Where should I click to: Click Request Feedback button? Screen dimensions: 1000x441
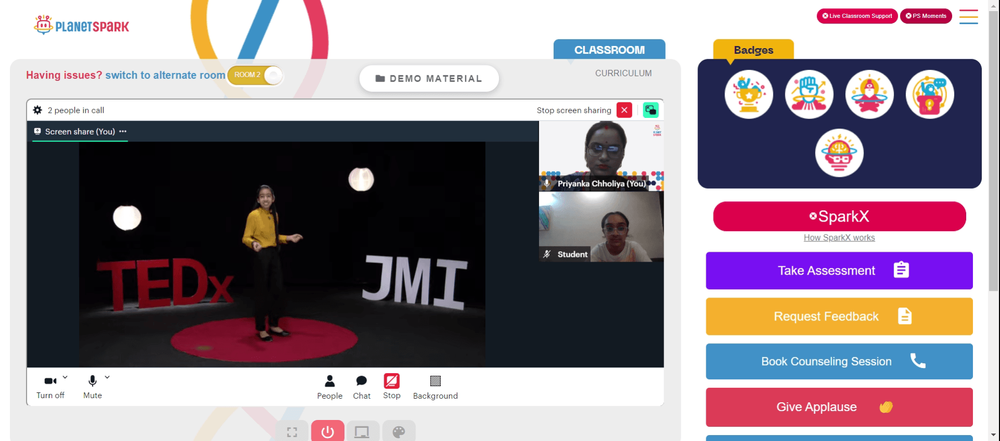[x=839, y=317]
